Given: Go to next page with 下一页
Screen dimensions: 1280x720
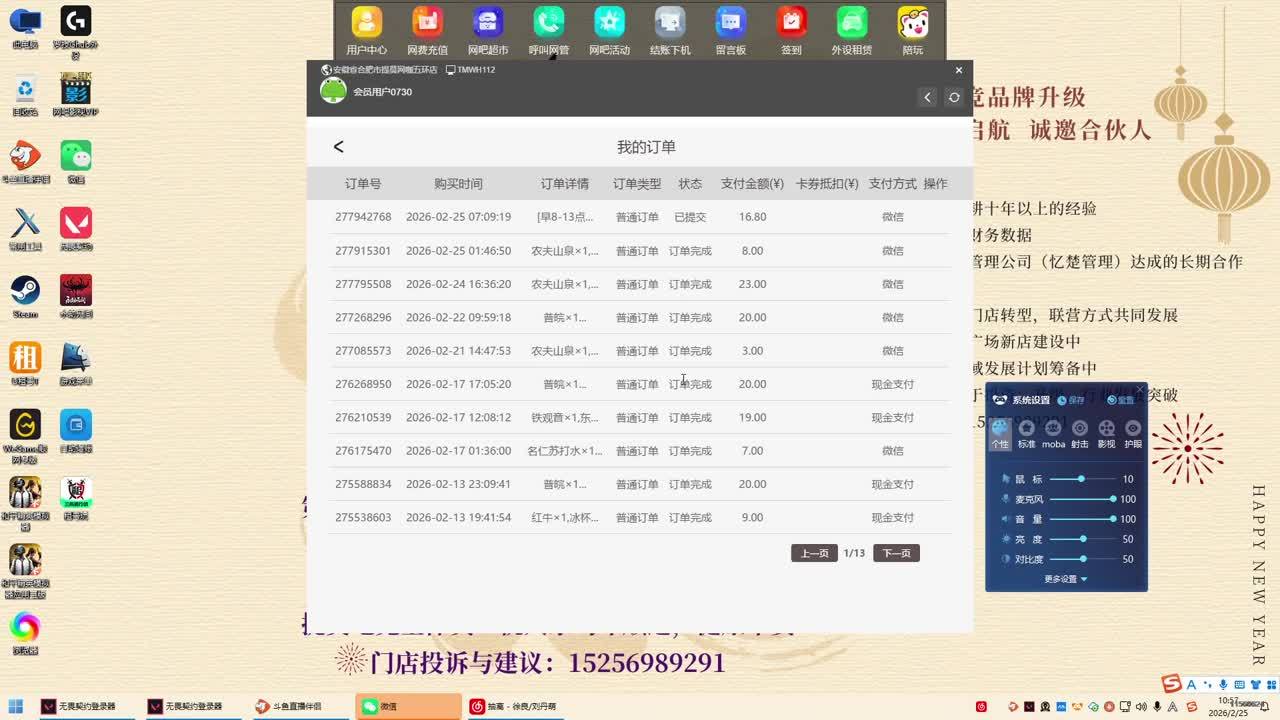Looking at the screenshot, I should pos(896,553).
